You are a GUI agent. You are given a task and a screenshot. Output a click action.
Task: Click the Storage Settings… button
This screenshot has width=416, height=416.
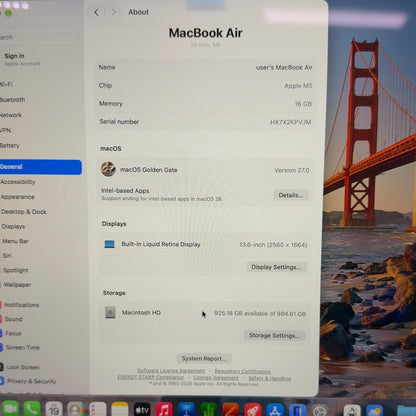(x=274, y=335)
